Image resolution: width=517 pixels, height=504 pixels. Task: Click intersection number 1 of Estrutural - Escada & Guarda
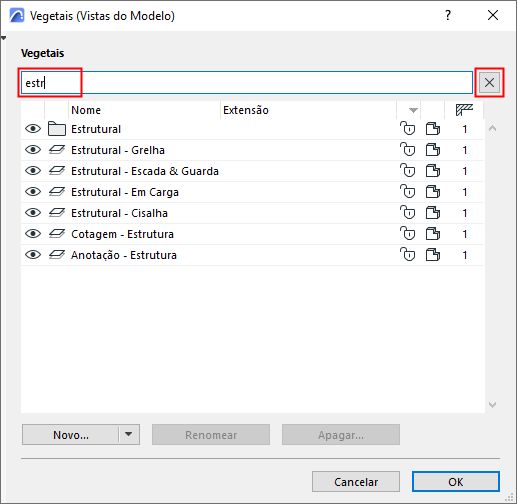pyautogui.click(x=464, y=171)
